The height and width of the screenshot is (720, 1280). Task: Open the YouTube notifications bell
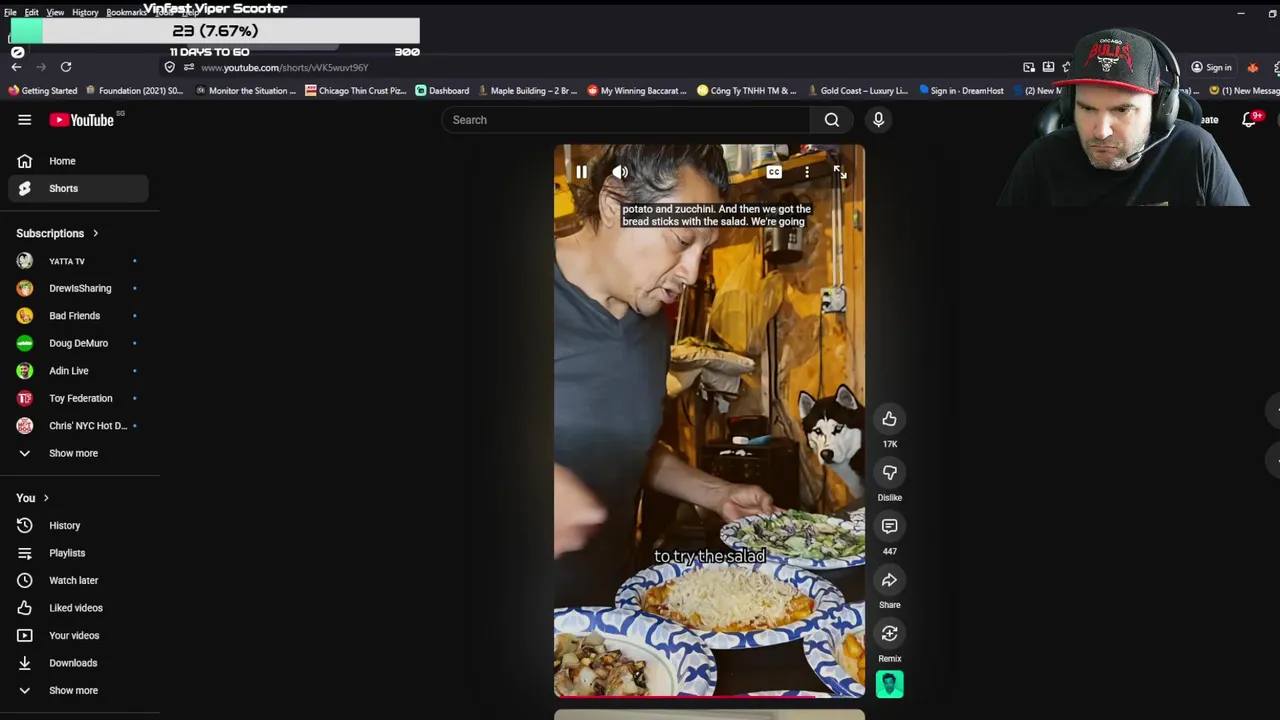1249,120
